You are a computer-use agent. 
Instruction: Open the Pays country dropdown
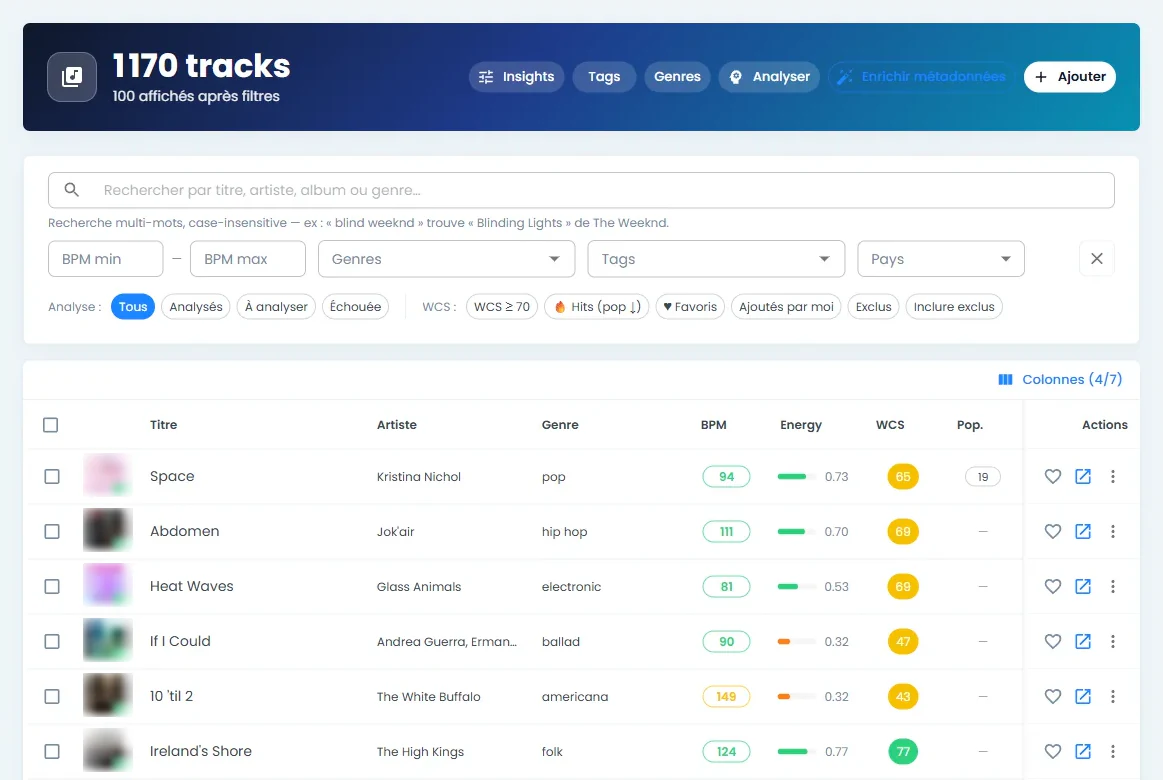(x=940, y=259)
